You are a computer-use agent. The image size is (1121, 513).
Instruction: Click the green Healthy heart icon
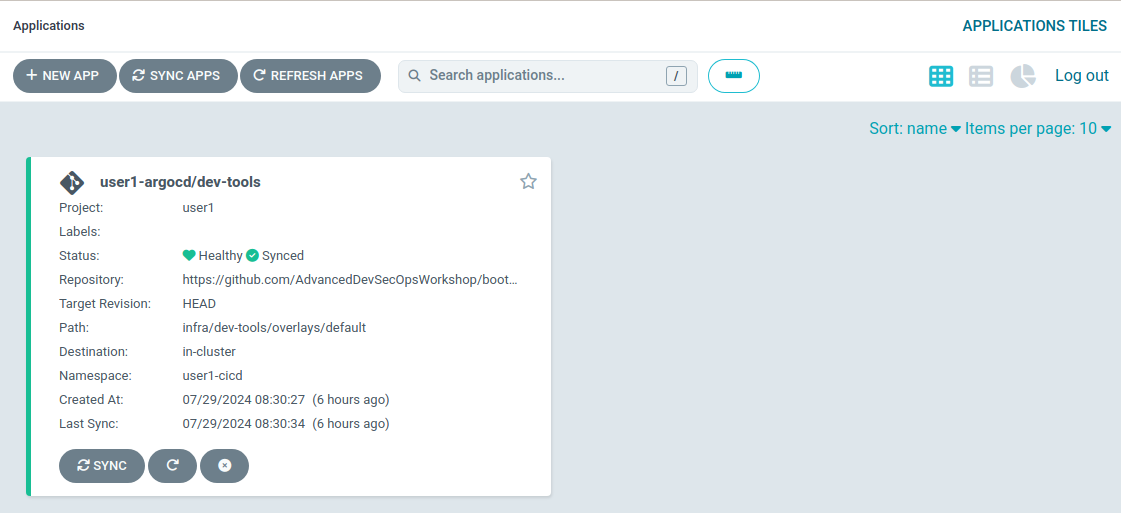point(189,255)
